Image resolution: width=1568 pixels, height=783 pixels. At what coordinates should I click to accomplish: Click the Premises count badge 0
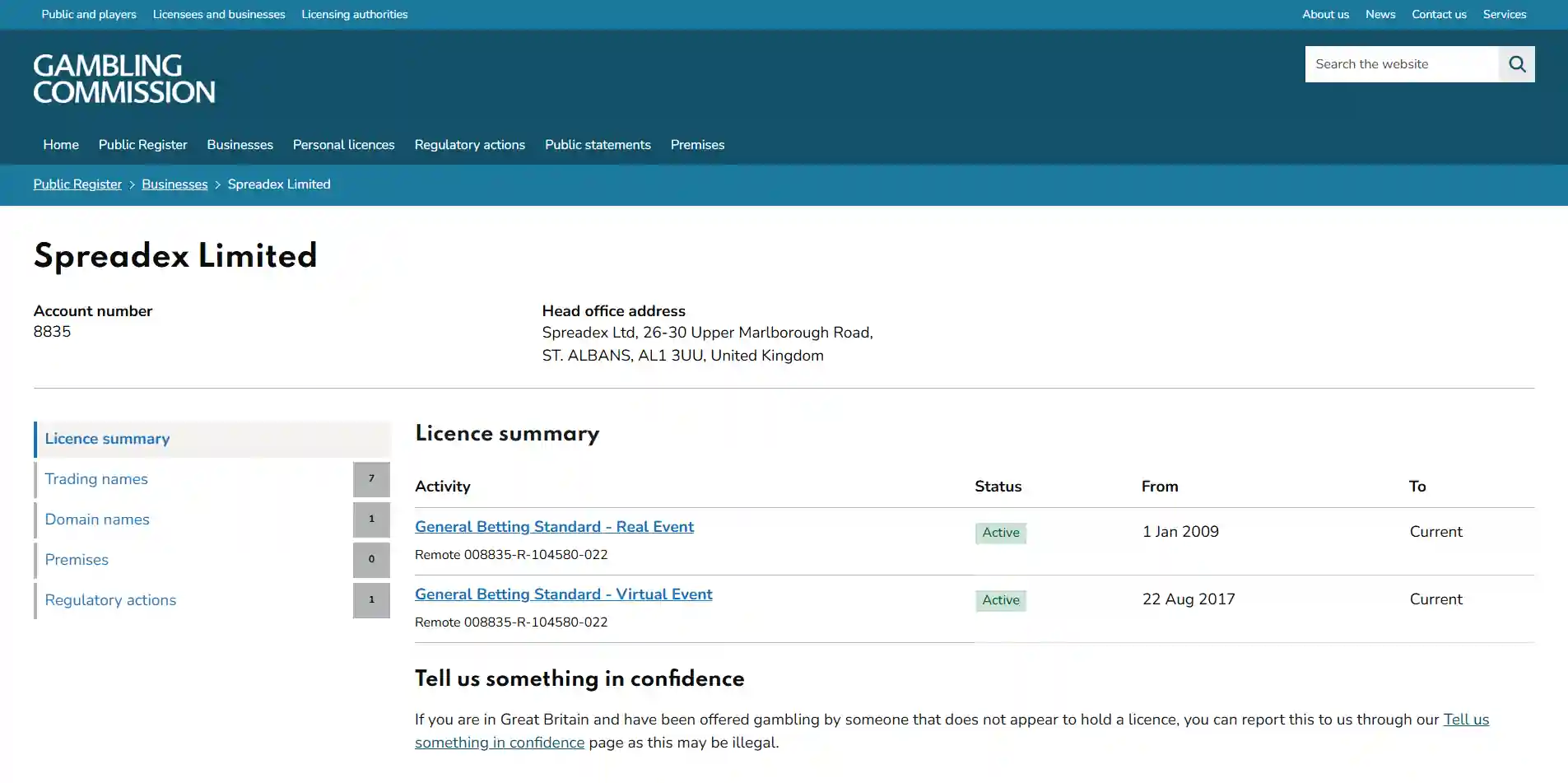pos(371,560)
